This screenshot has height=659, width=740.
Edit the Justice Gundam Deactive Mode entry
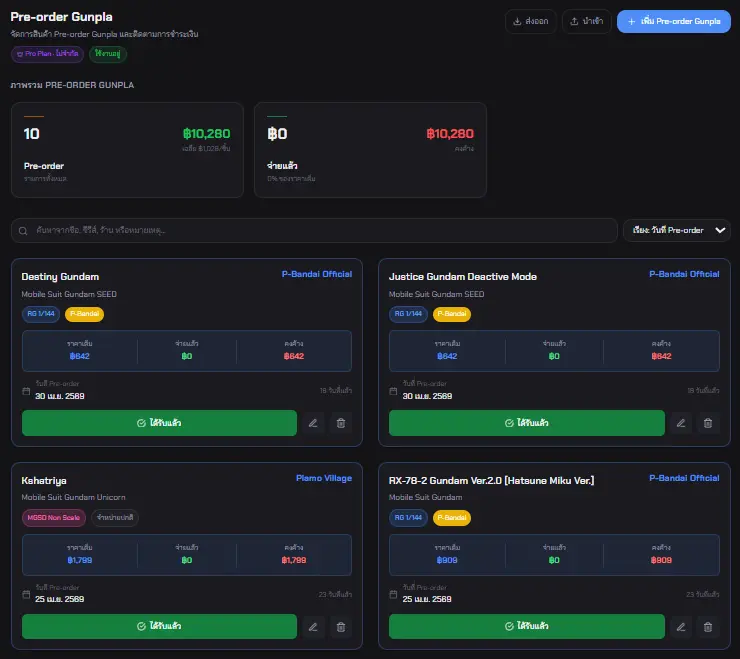coord(681,423)
